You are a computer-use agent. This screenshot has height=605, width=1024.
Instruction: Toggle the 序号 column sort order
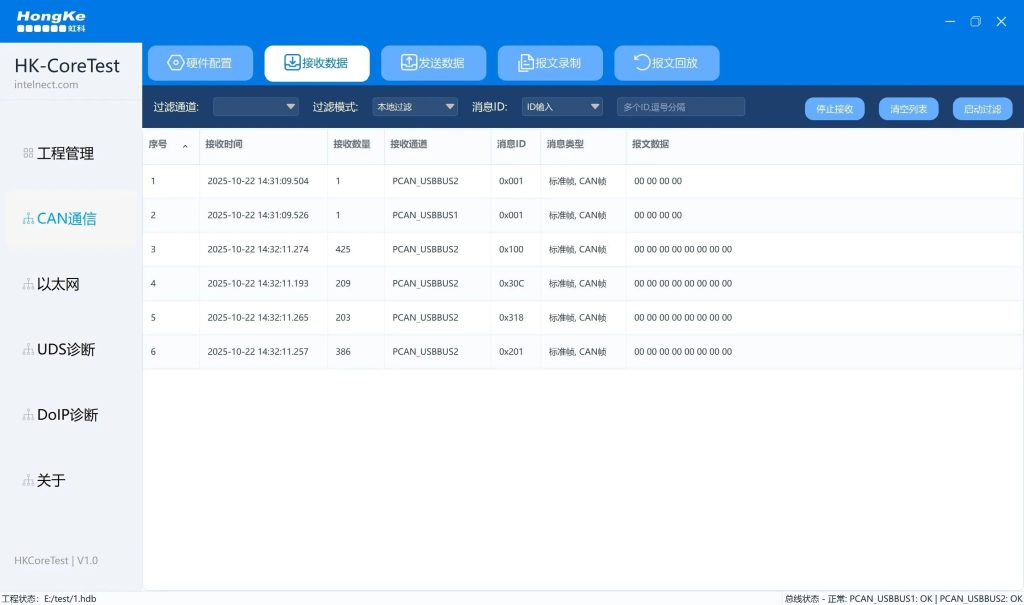(182, 145)
